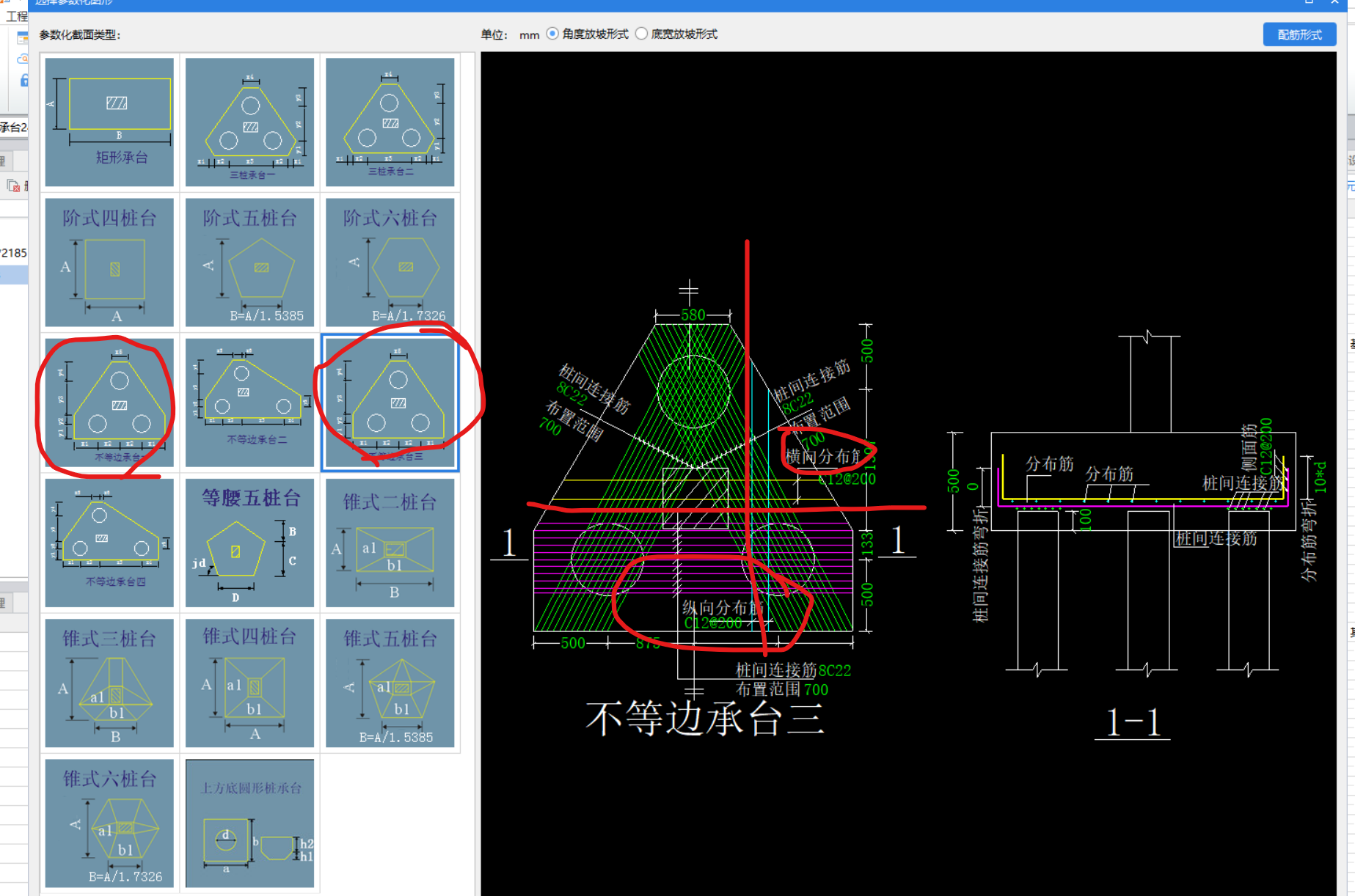Open the 配筋形式 button
The height and width of the screenshot is (896, 1355).
[1299, 34]
